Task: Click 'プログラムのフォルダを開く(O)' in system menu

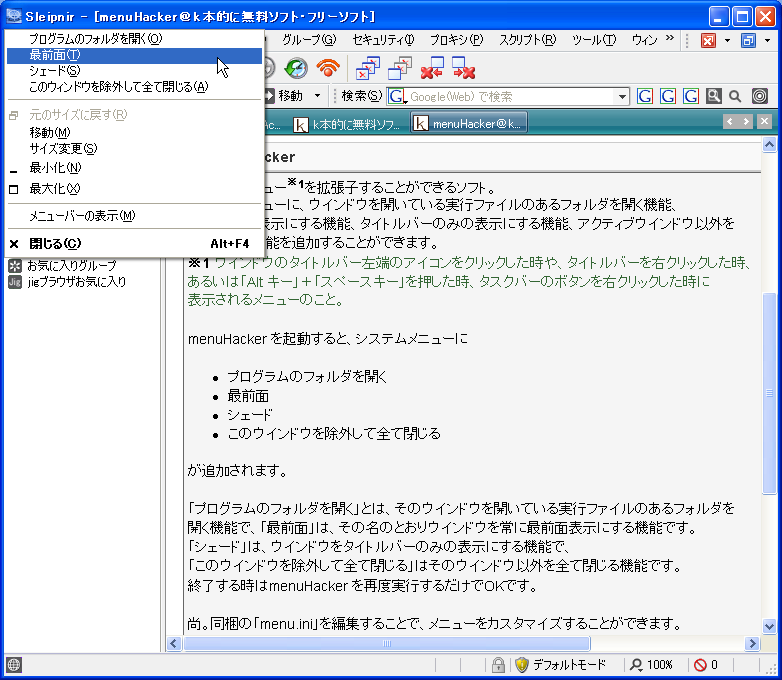Action: click(x=134, y=39)
